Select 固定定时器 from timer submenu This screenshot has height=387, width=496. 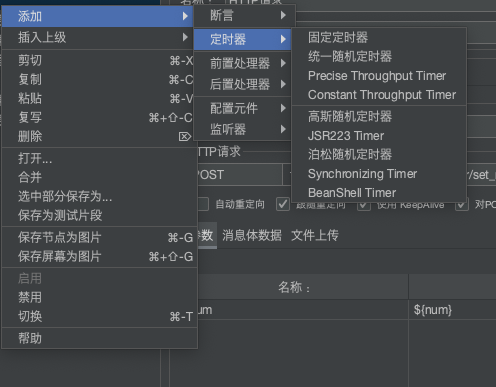point(379,37)
